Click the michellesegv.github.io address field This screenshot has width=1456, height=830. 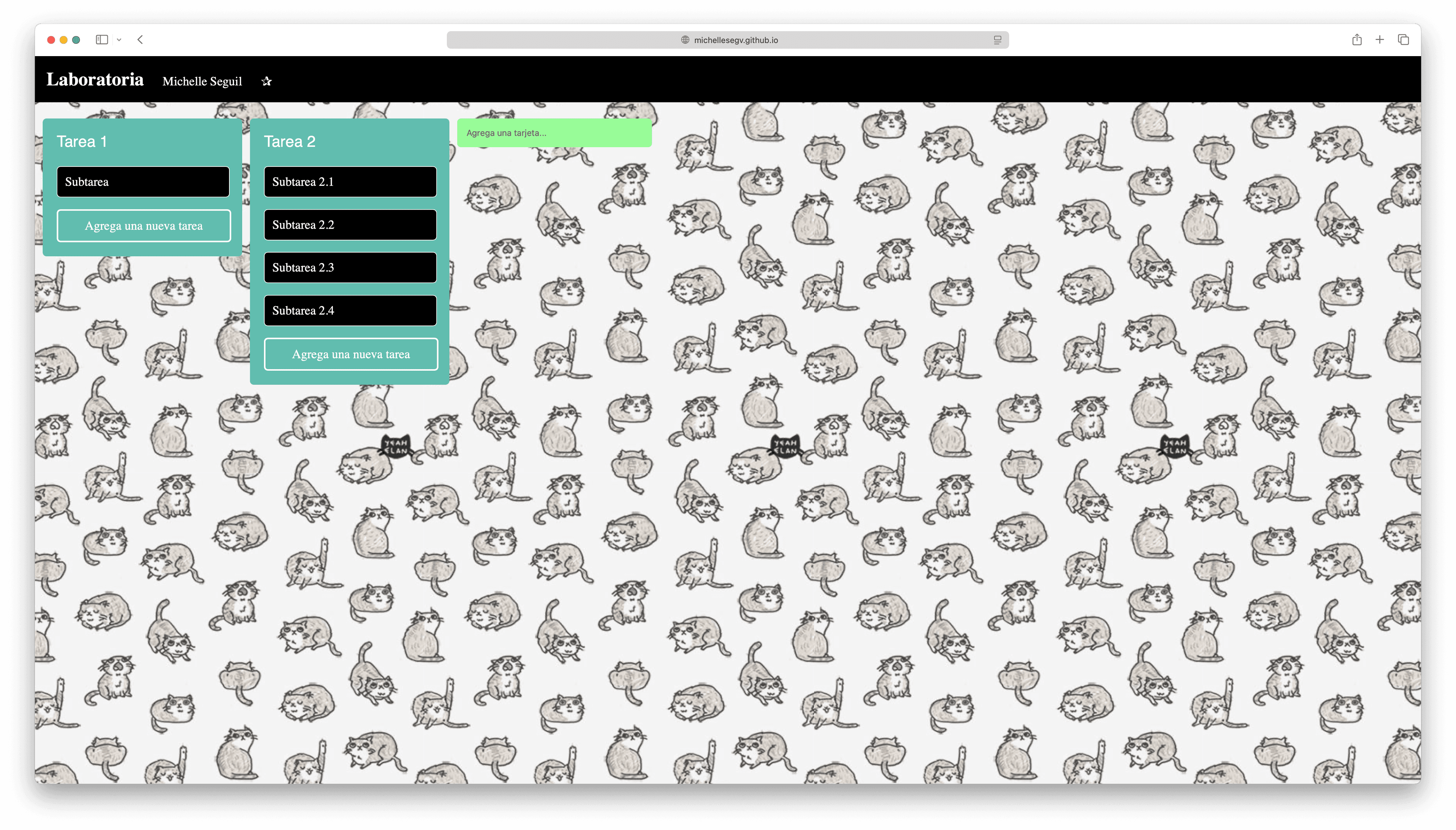[x=736, y=40]
